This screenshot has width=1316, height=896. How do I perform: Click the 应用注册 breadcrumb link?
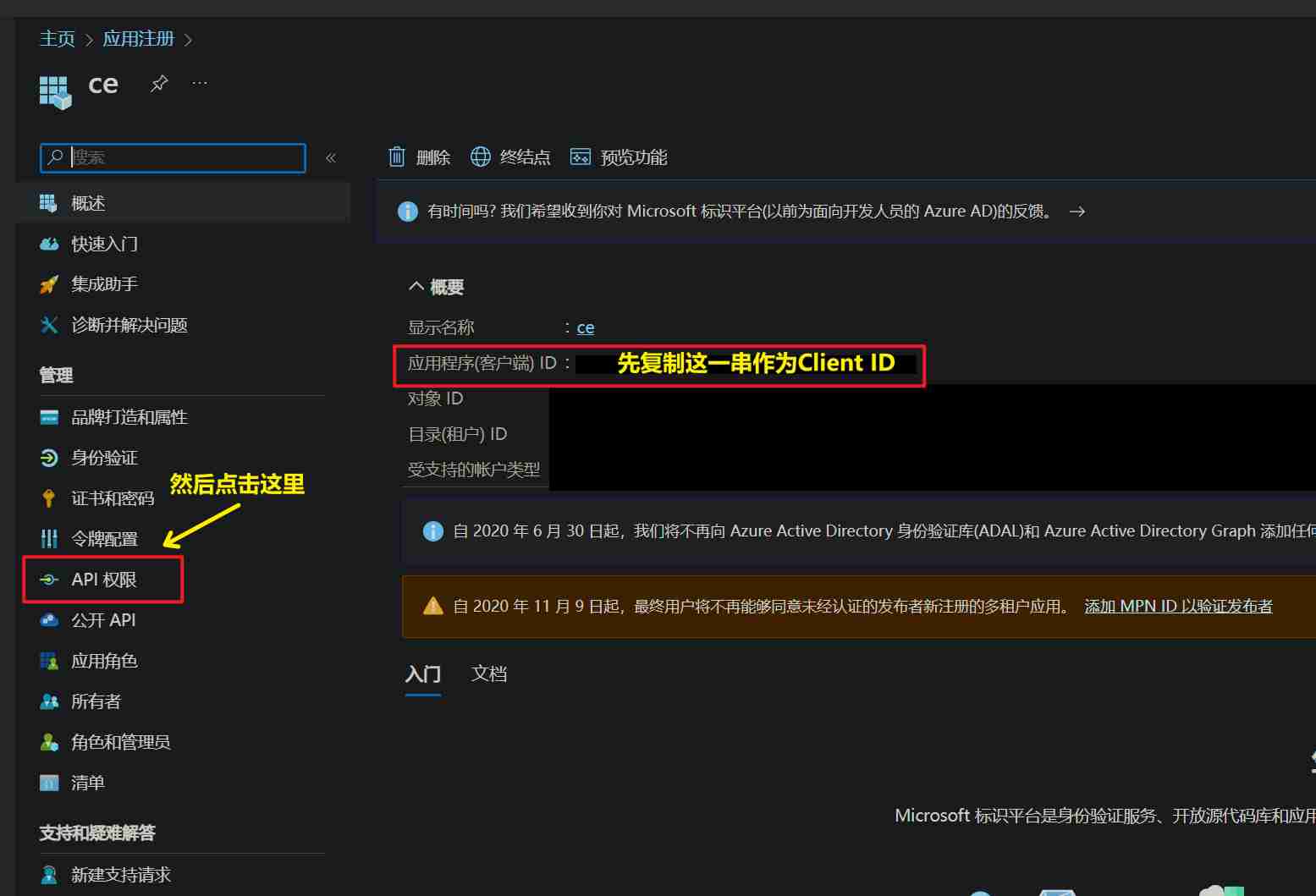(138, 39)
